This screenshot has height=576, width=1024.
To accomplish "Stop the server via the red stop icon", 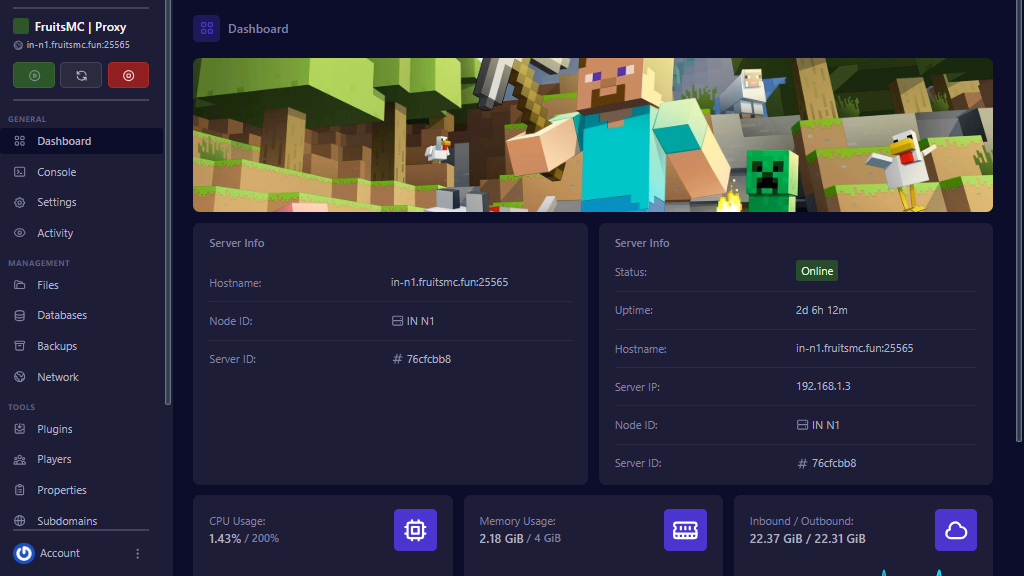I will click(x=128, y=74).
